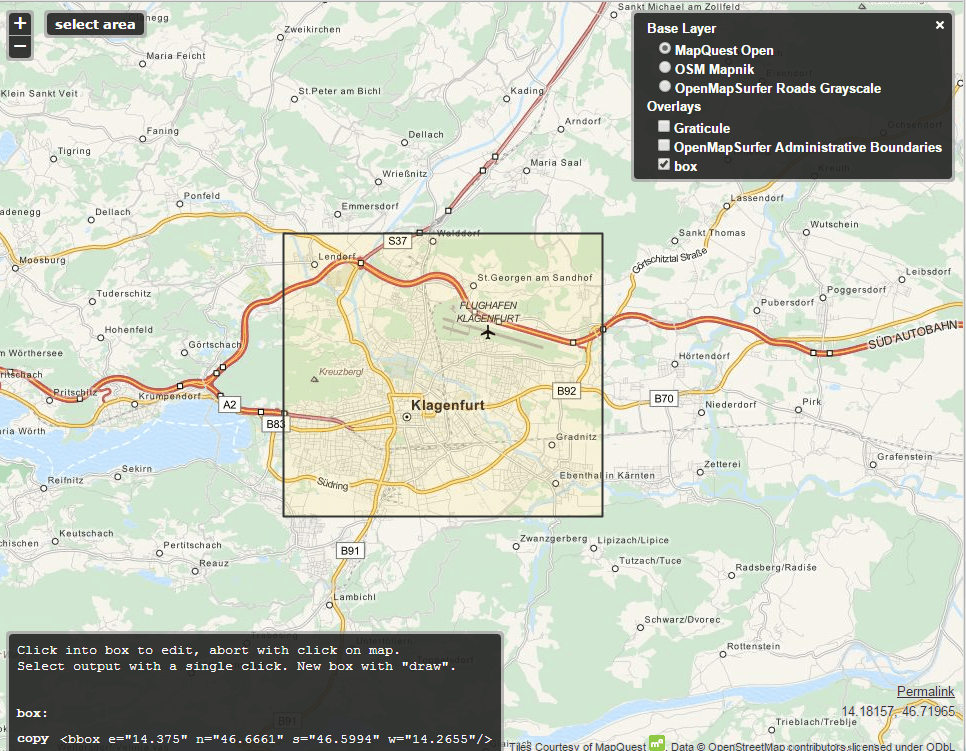Uncheck the box overlay
Viewport: 966px width, 751px height.
click(664, 164)
